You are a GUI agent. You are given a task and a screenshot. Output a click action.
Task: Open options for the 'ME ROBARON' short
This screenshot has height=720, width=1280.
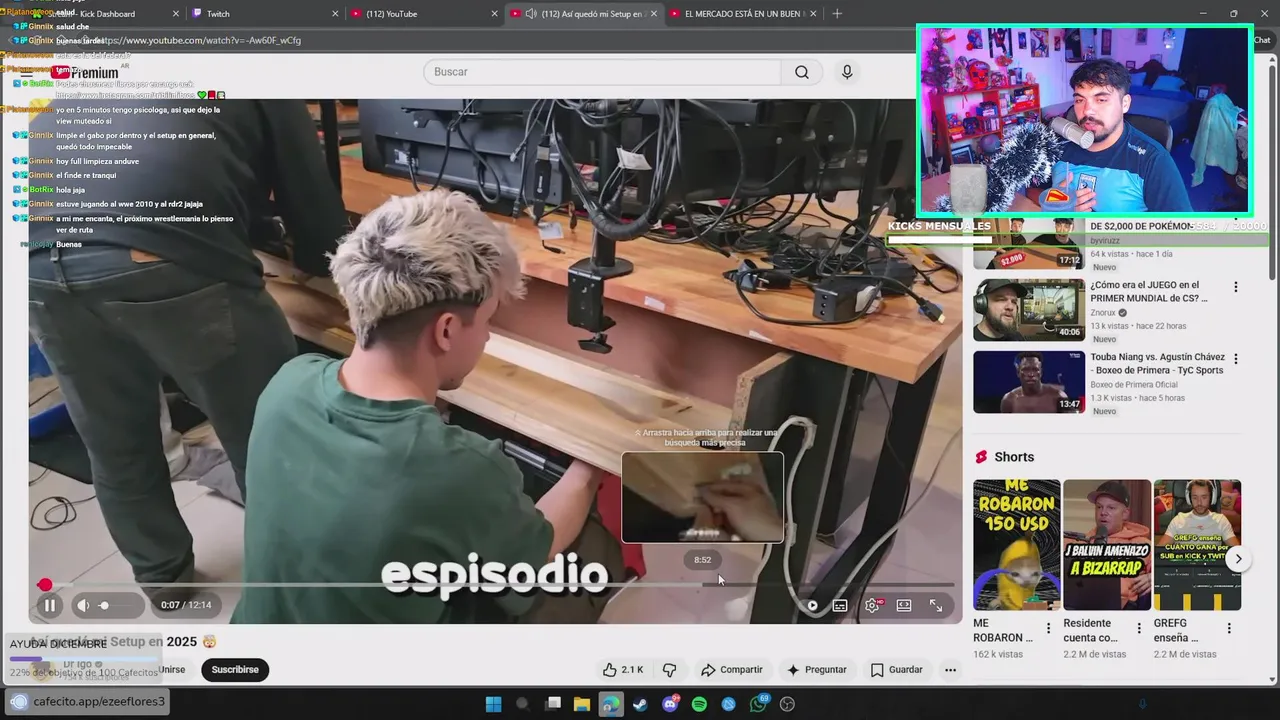(x=1048, y=629)
